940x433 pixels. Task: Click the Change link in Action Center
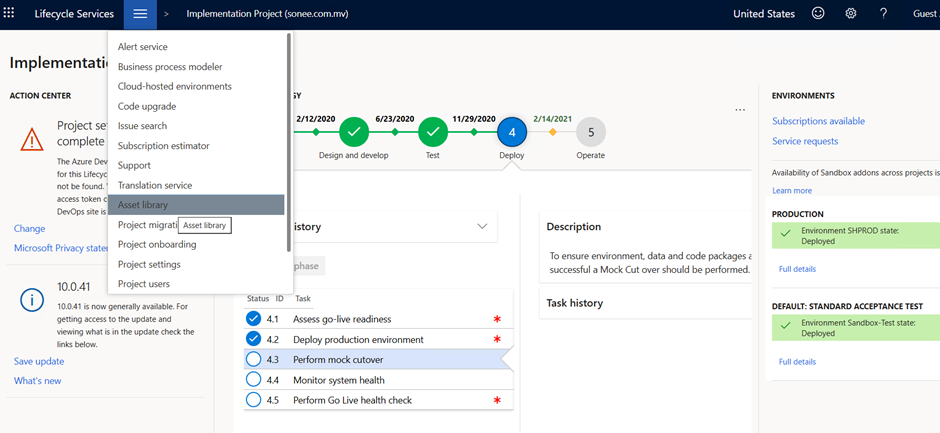(x=29, y=228)
